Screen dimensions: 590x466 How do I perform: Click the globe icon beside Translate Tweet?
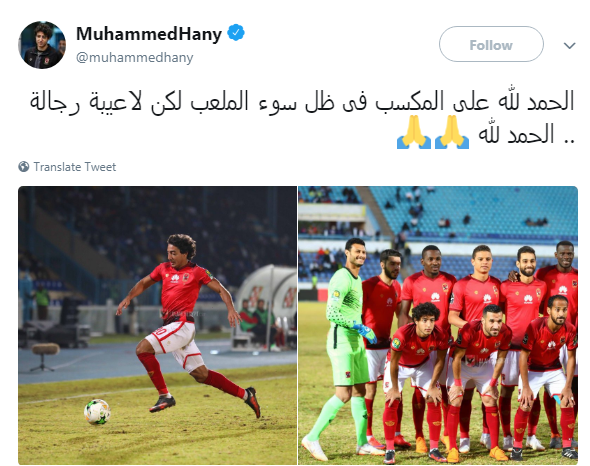click(x=24, y=166)
